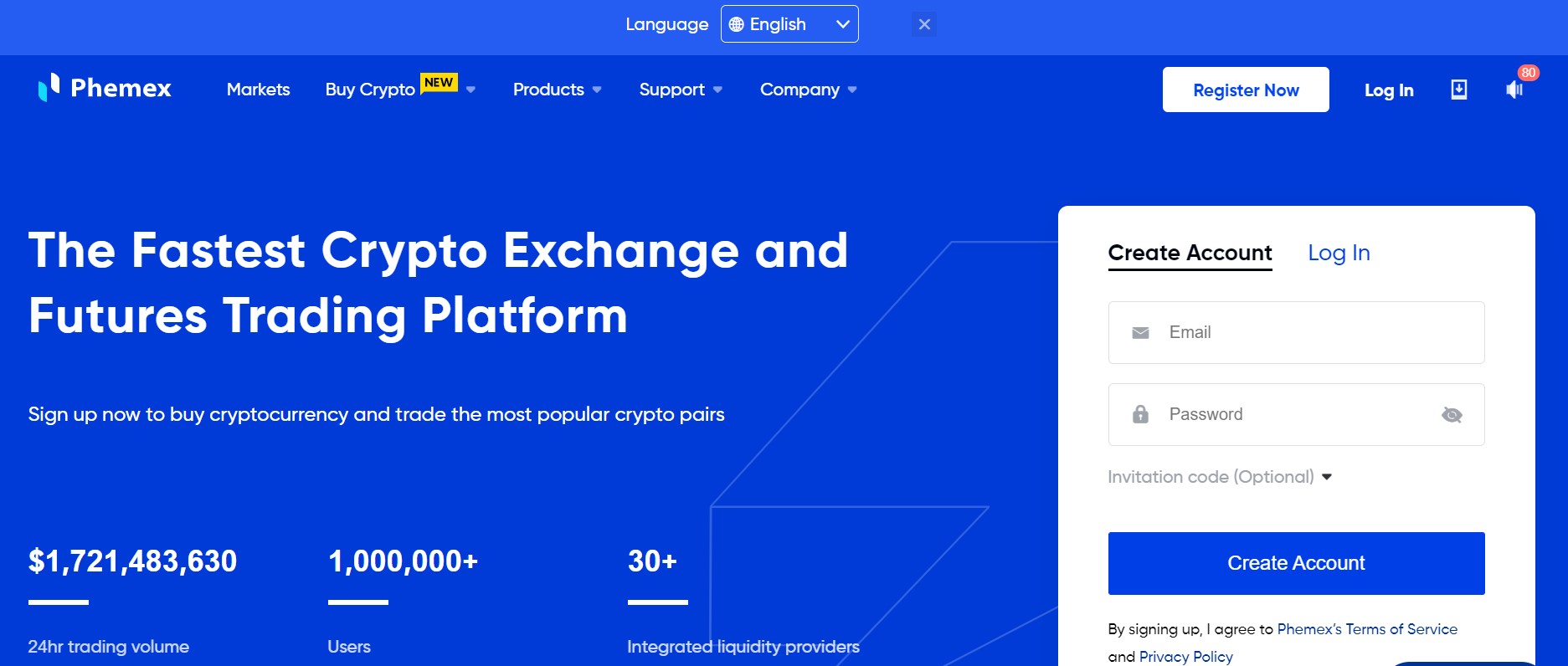Click the $1,721,483,630 trading volume figure

(x=132, y=561)
